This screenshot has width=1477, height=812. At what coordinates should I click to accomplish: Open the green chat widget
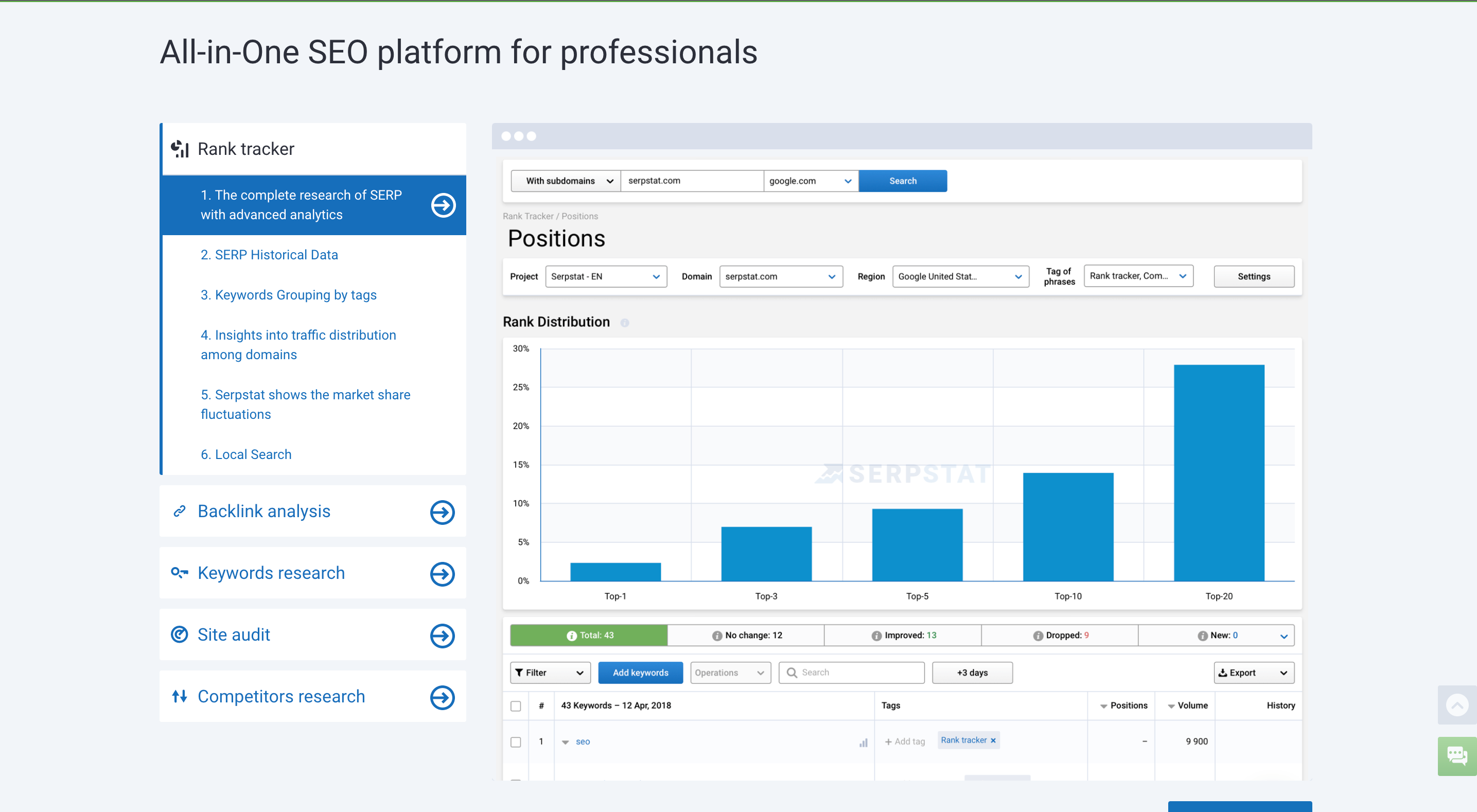pos(1457,756)
